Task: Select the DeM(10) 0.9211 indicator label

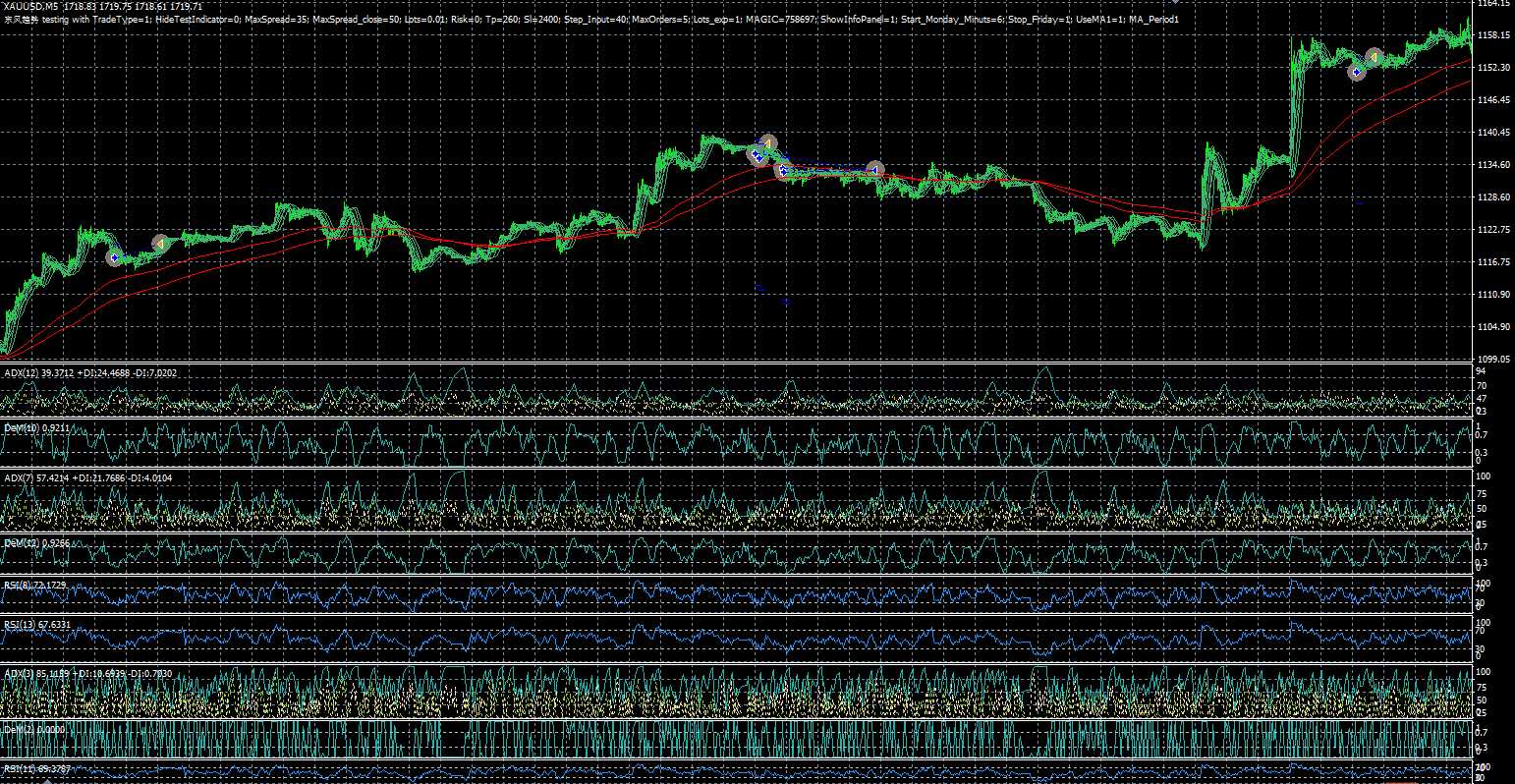Action: click(35, 428)
